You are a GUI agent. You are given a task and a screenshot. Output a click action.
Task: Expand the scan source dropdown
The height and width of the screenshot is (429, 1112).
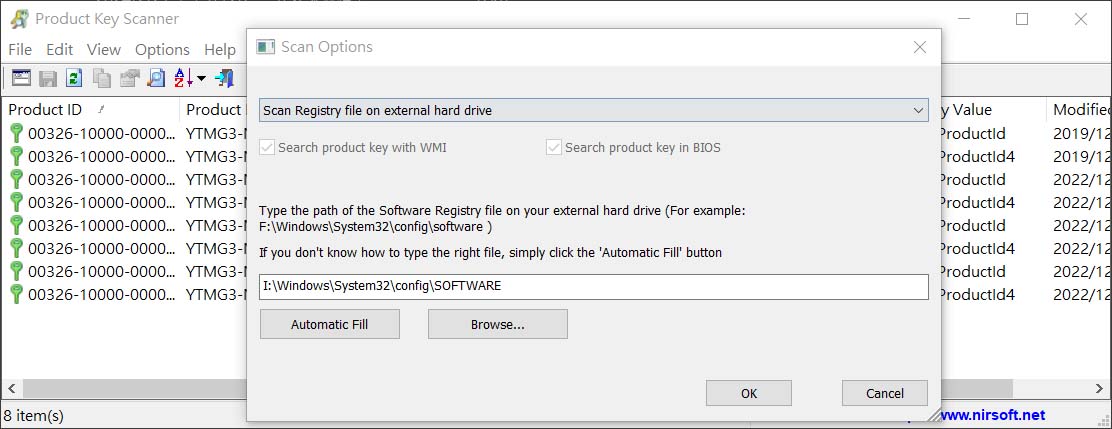(594, 110)
